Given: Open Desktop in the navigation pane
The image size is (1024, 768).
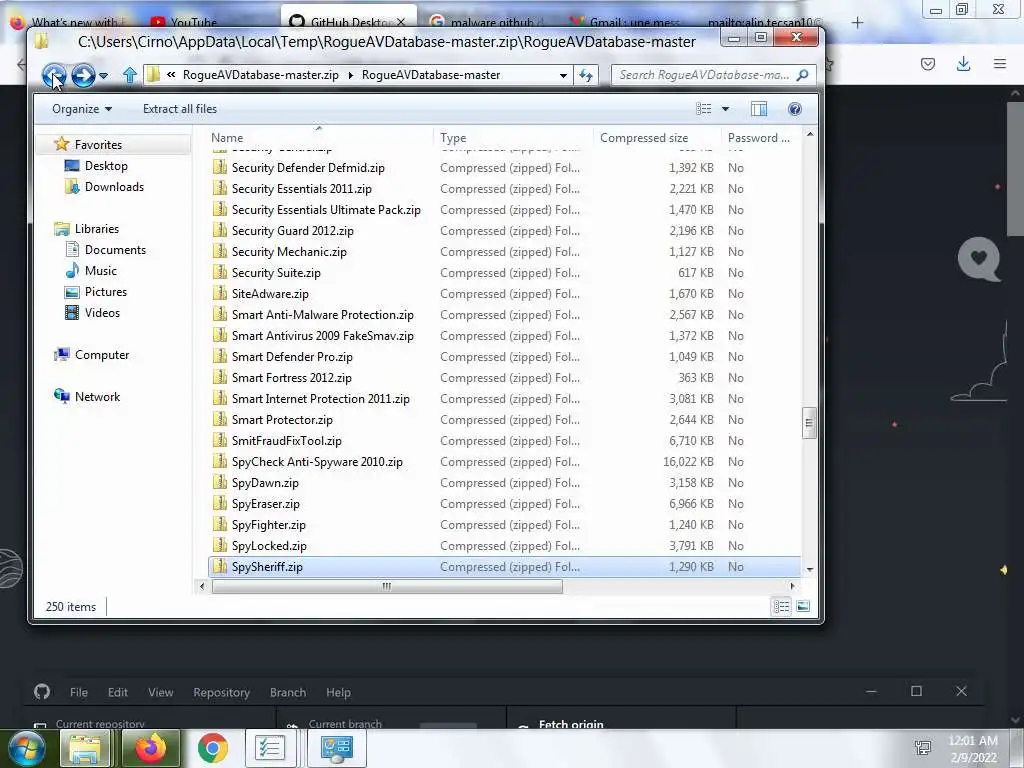Looking at the screenshot, I should coord(106,166).
